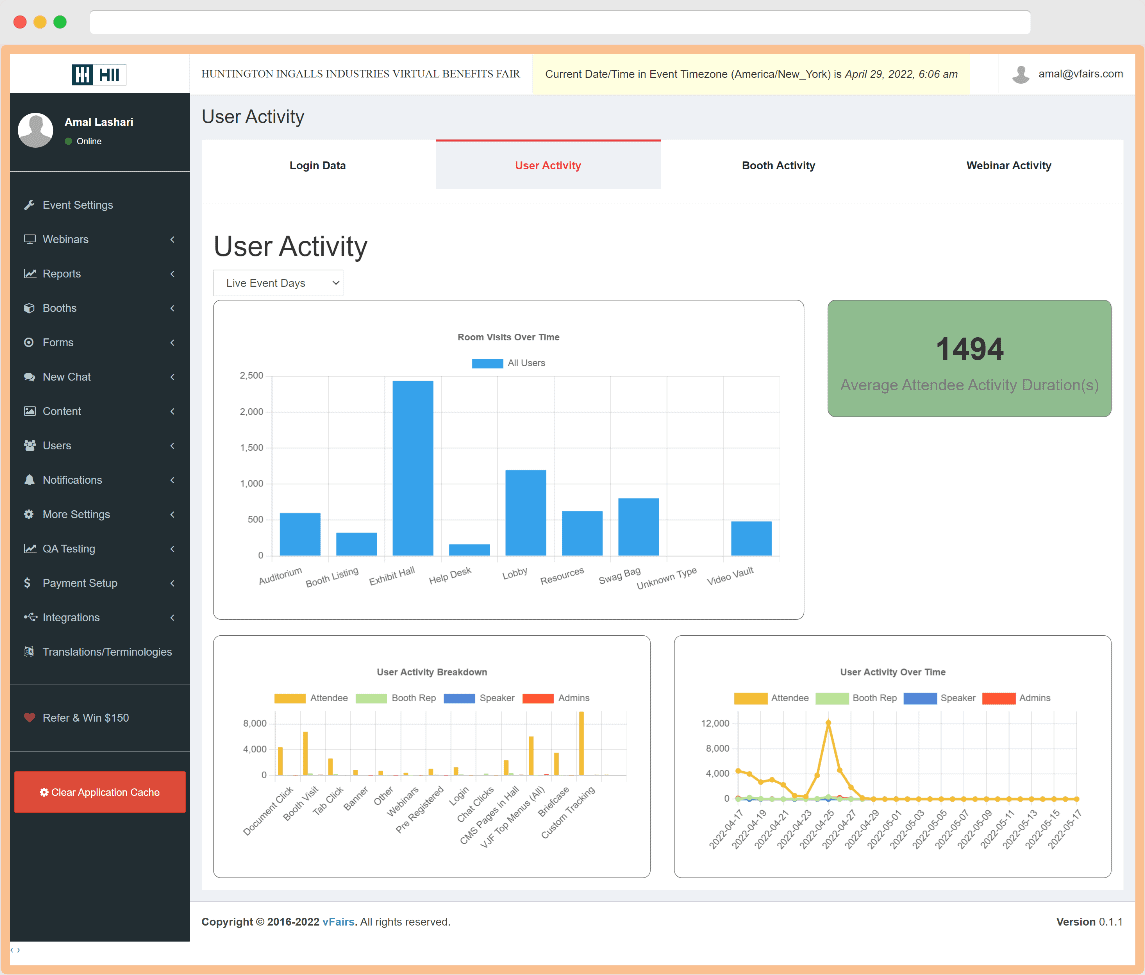Screen dimensions: 1145x975
Task: Click the Booths icon in sidebar
Action: tap(32, 308)
